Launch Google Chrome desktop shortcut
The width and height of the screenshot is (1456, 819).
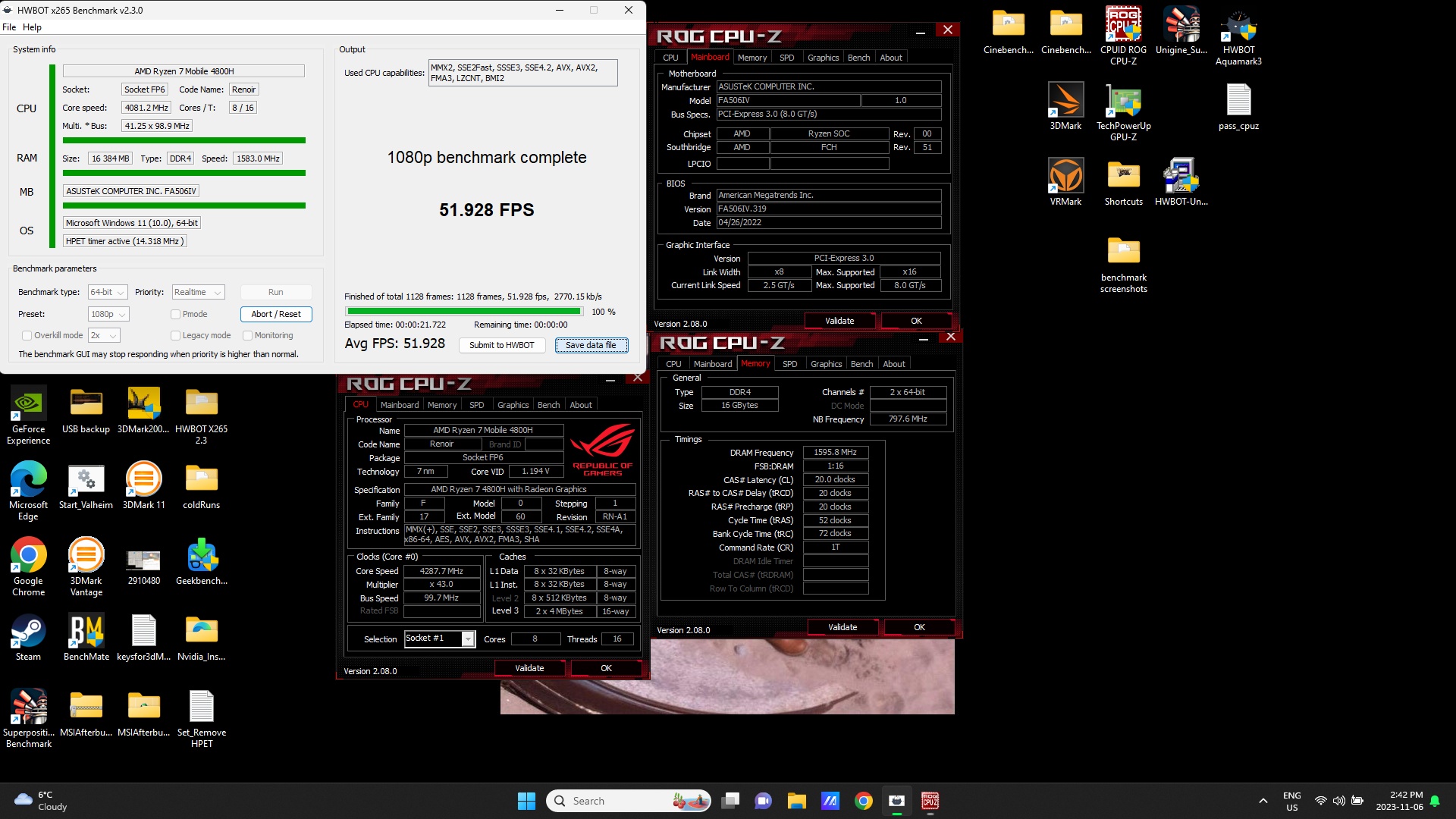click(x=28, y=566)
